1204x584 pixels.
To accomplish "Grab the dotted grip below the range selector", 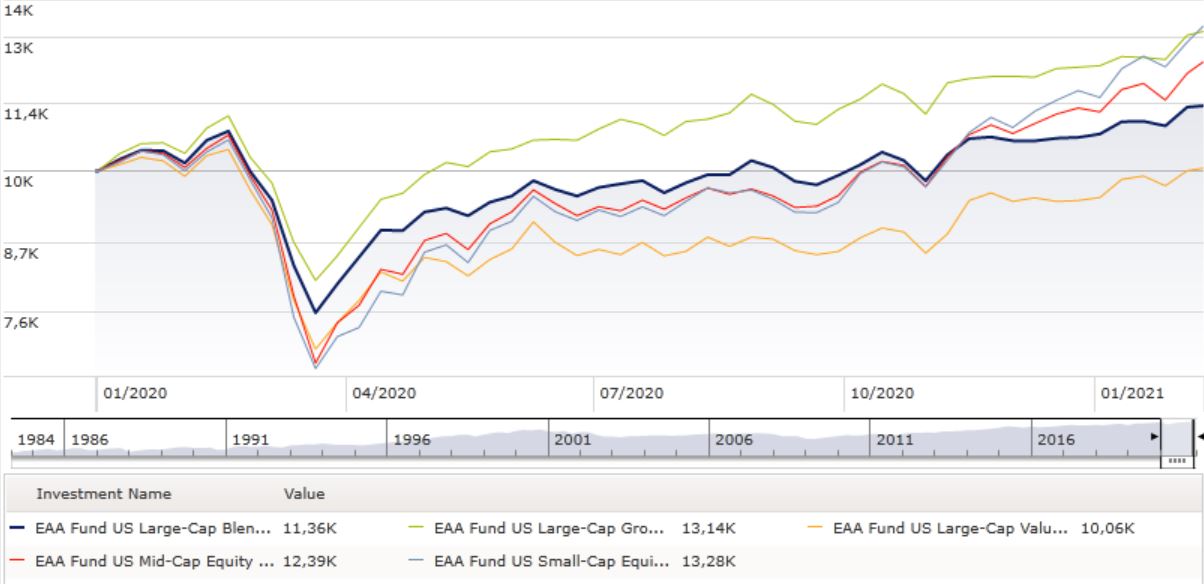I will [1176, 461].
